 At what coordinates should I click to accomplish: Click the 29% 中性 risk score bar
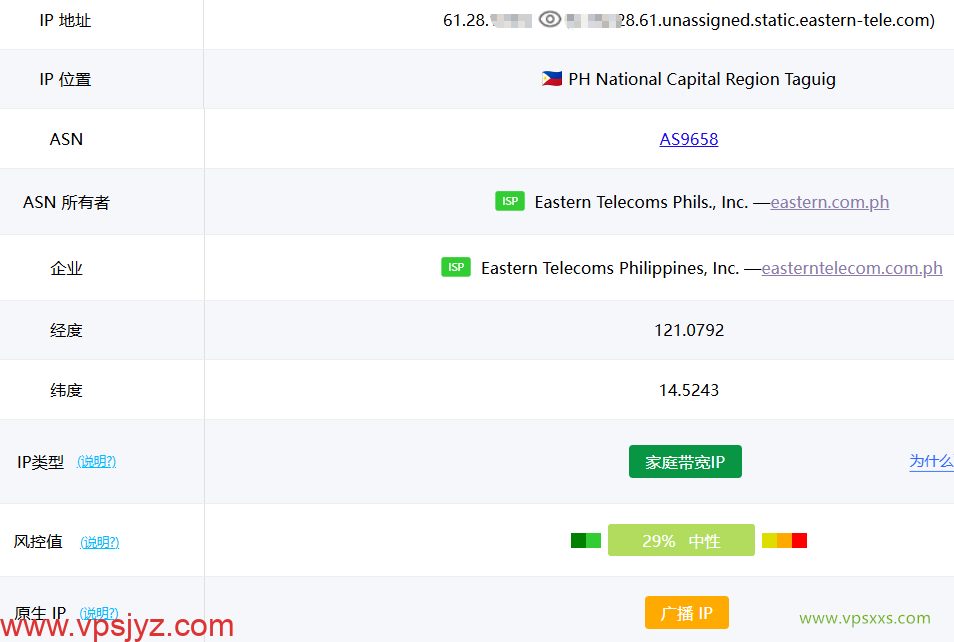[x=681, y=540]
